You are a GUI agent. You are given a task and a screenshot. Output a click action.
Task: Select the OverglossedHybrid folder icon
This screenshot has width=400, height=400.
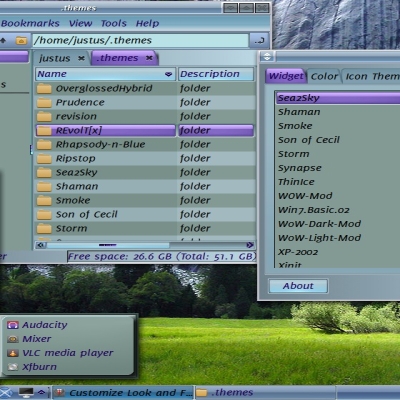pyautogui.click(x=44, y=89)
